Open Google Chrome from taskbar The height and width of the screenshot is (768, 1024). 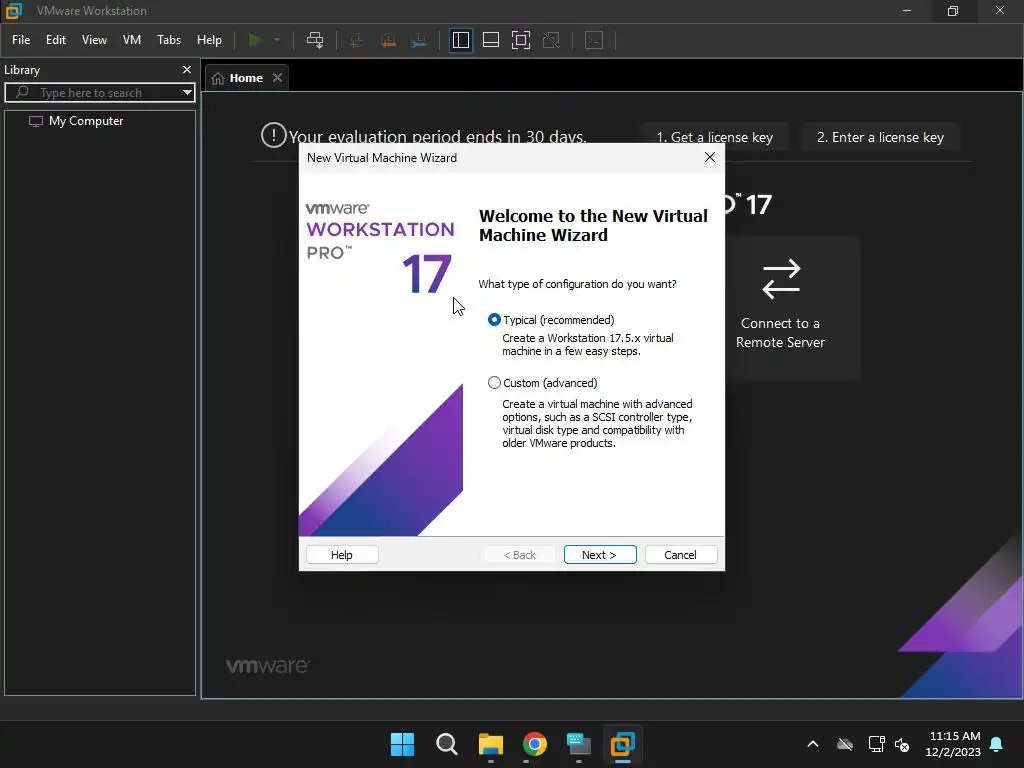point(535,744)
